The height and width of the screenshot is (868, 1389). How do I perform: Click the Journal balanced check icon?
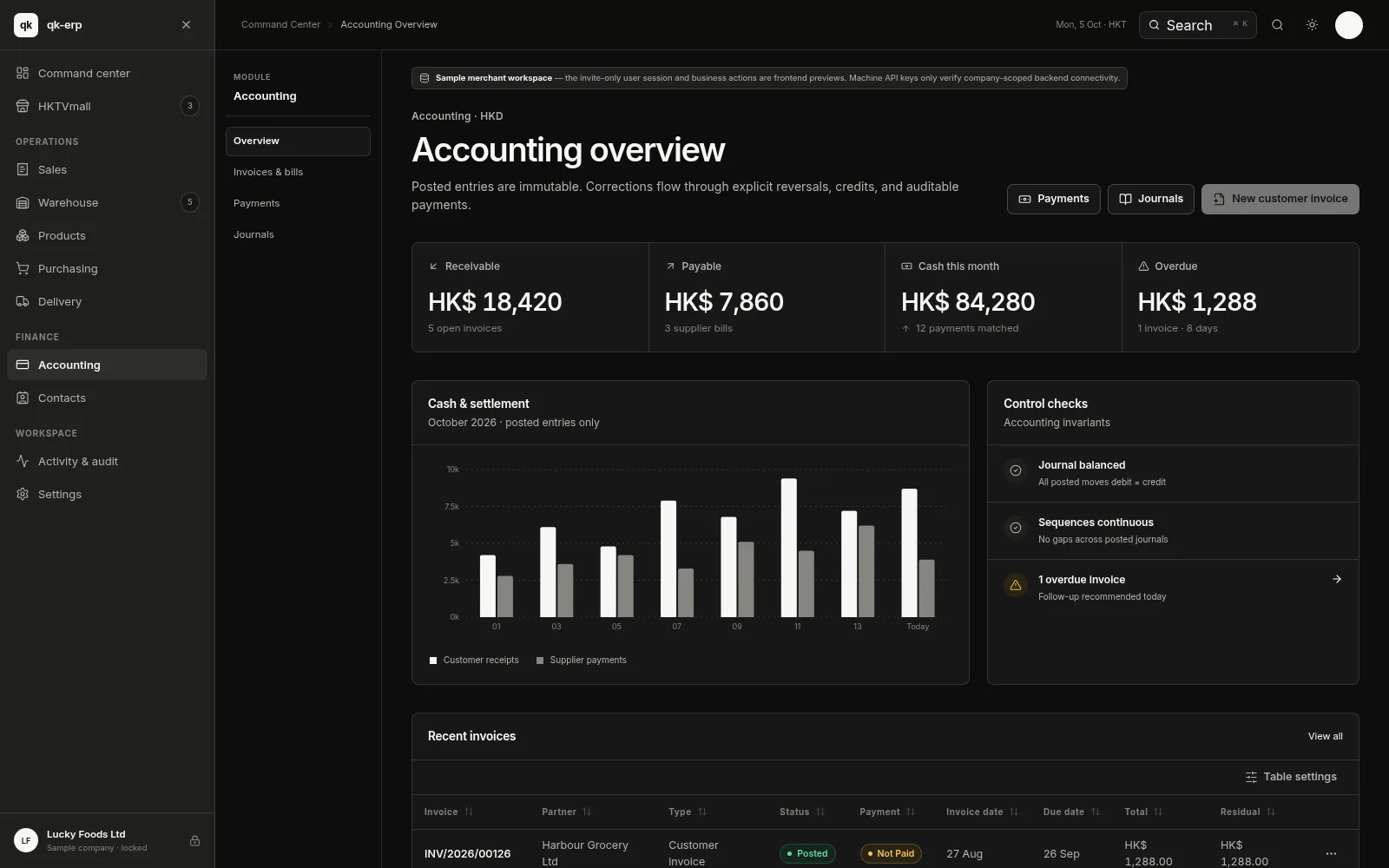click(x=1016, y=470)
